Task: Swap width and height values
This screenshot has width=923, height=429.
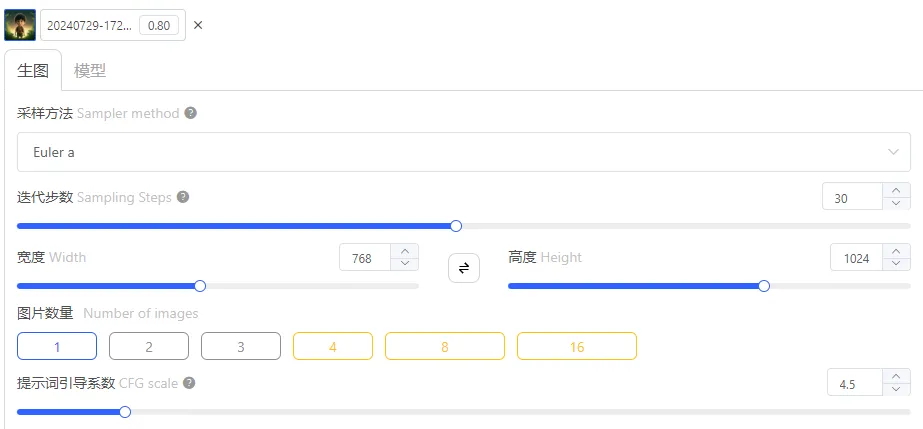Action: [464, 268]
